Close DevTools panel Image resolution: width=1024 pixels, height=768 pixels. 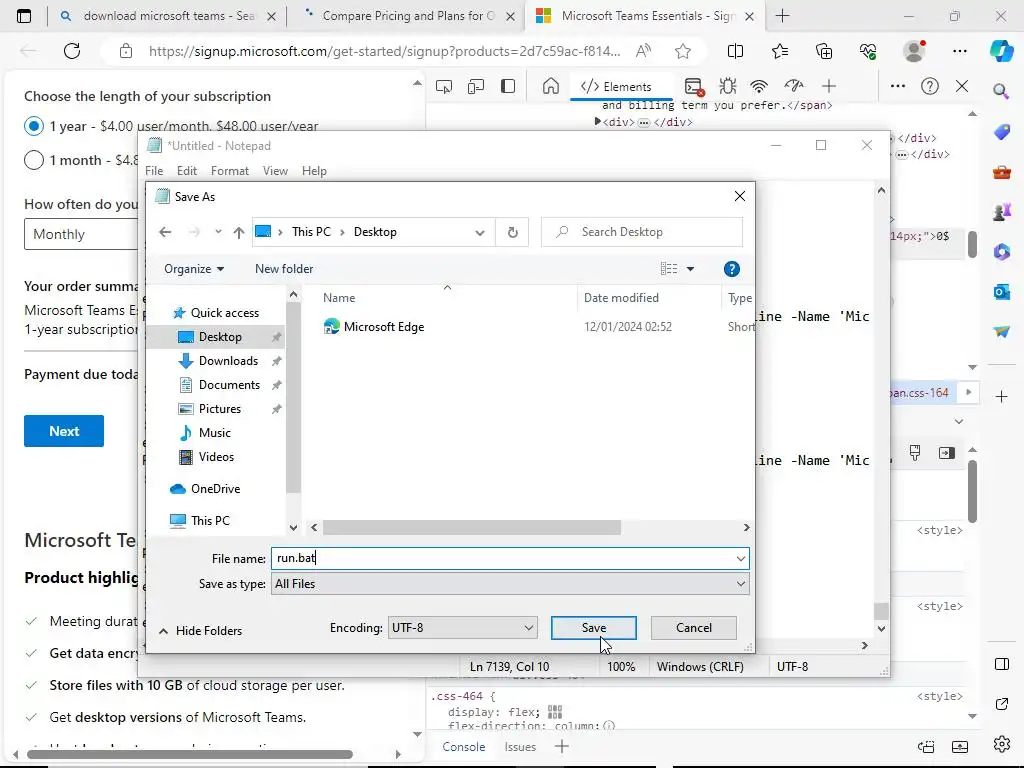pos(962,86)
